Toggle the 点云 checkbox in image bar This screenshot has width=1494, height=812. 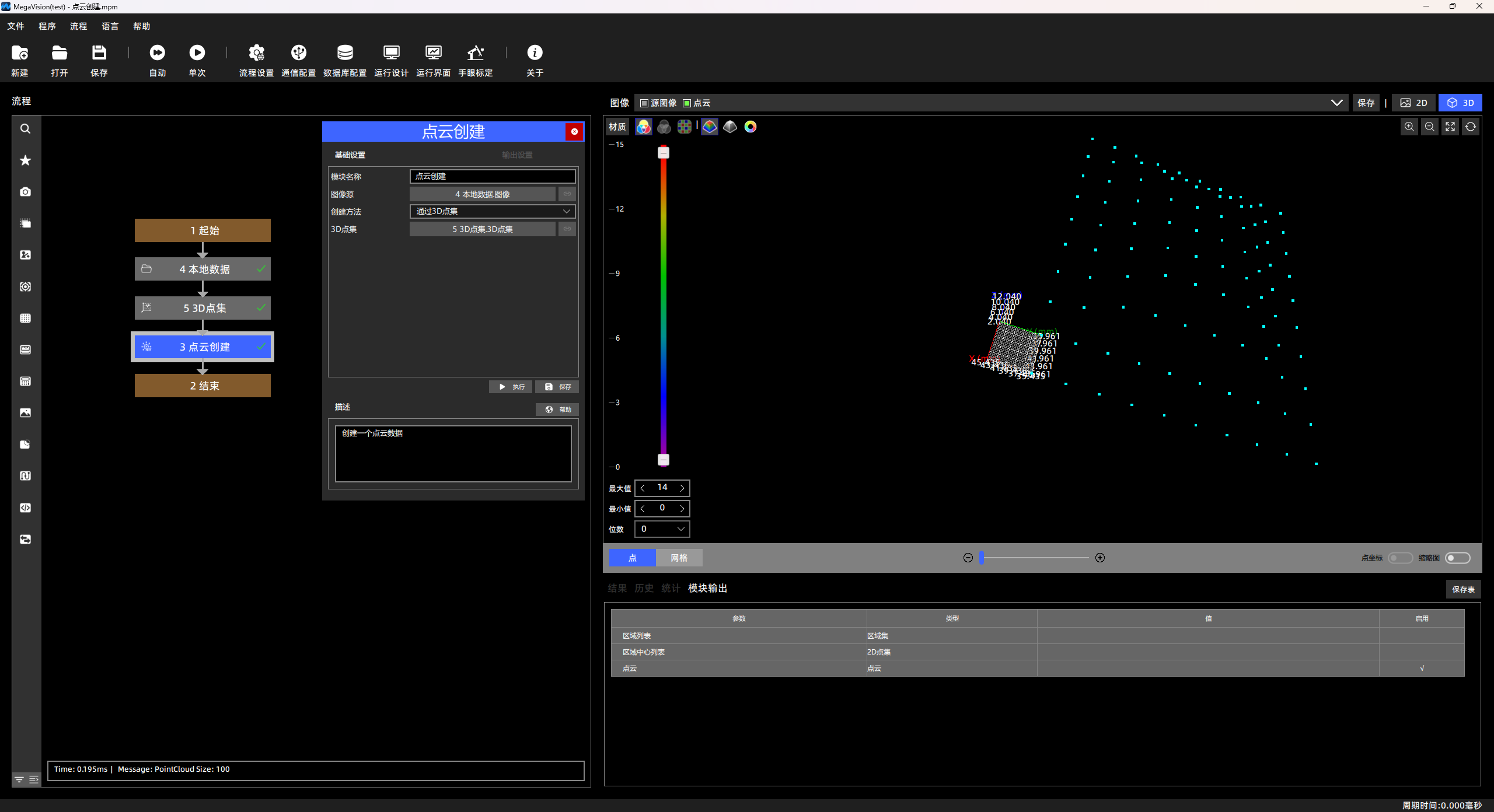coord(687,103)
